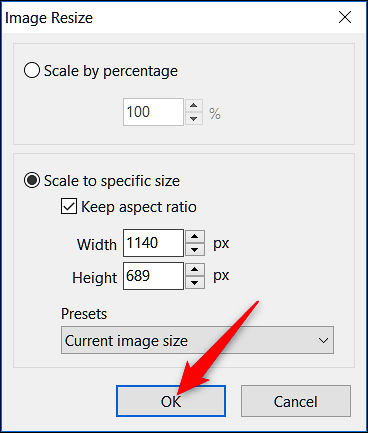Confirm resize with OK button

[x=171, y=401]
